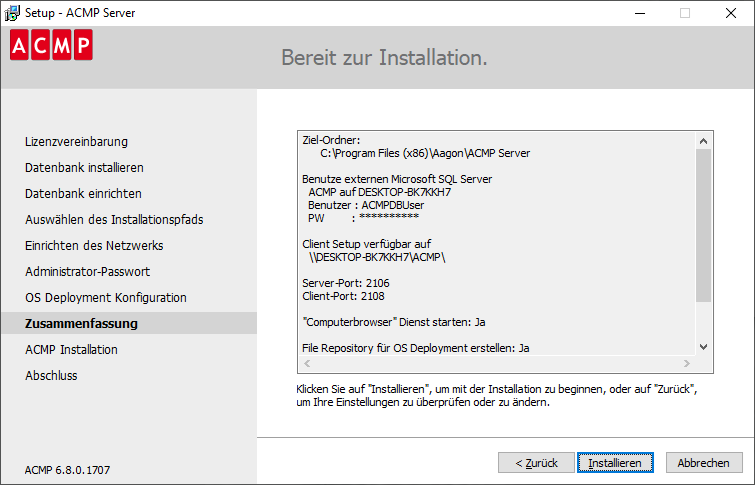The image size is (755, 485).
Task: Go back with the Zurück button
Action: tap(536, 463)
